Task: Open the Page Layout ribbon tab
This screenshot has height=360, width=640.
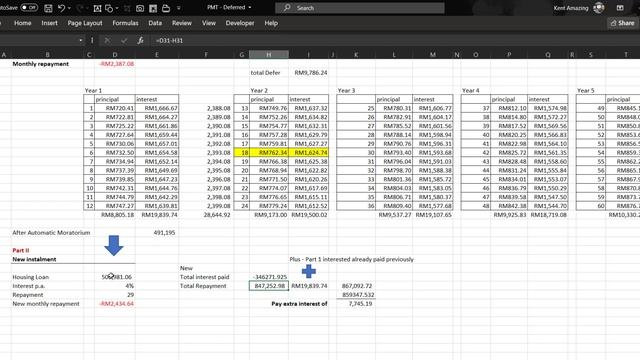Action: [85, 23]
